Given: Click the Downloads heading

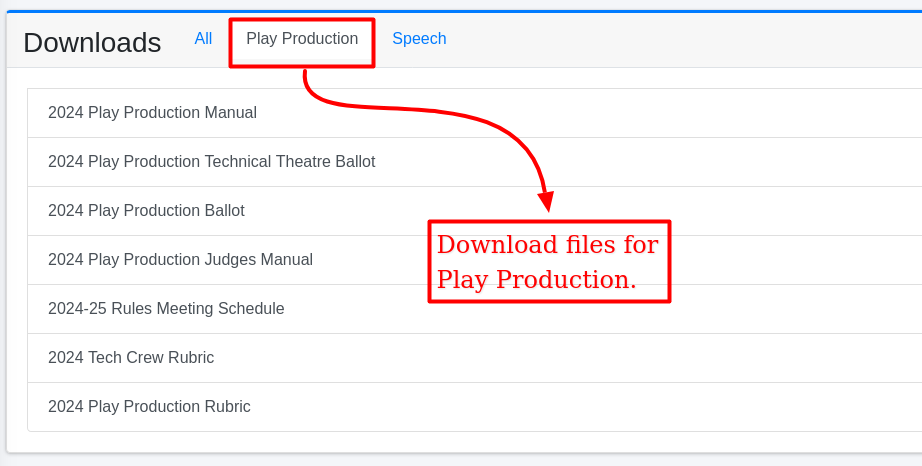Looking at the screenshot, I should click(92, 43).
